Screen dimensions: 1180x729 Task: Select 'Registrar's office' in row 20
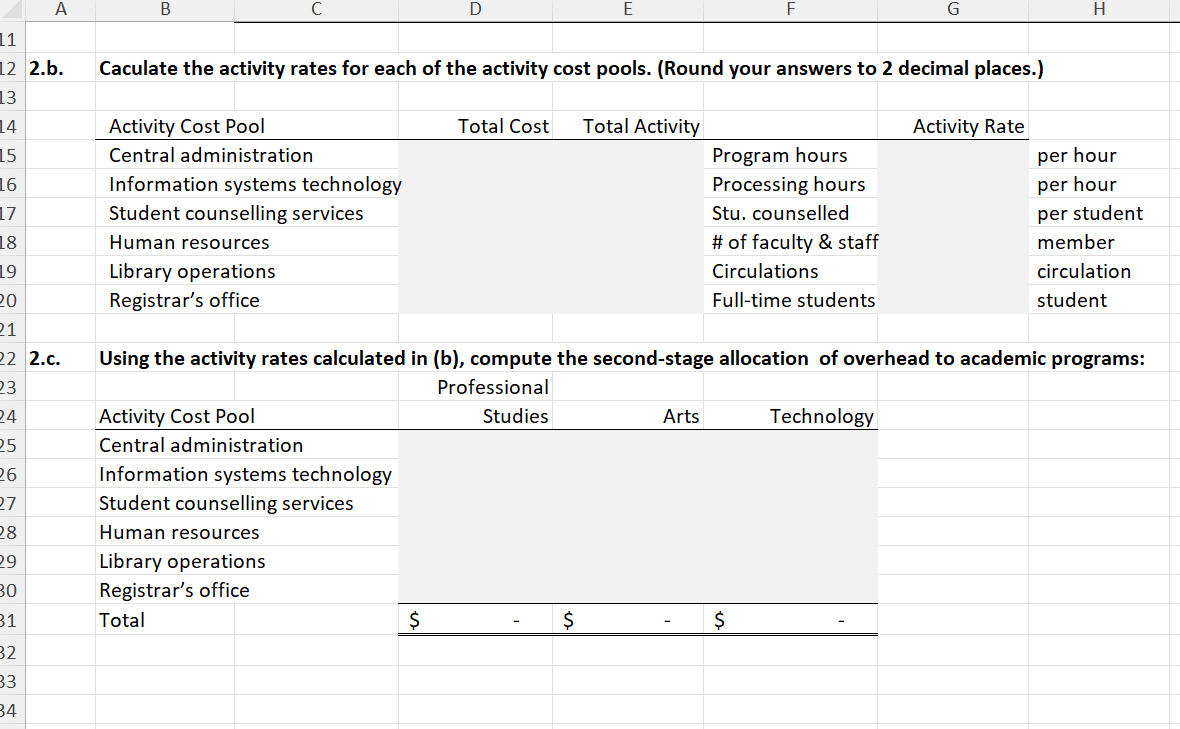pos(184,300)
